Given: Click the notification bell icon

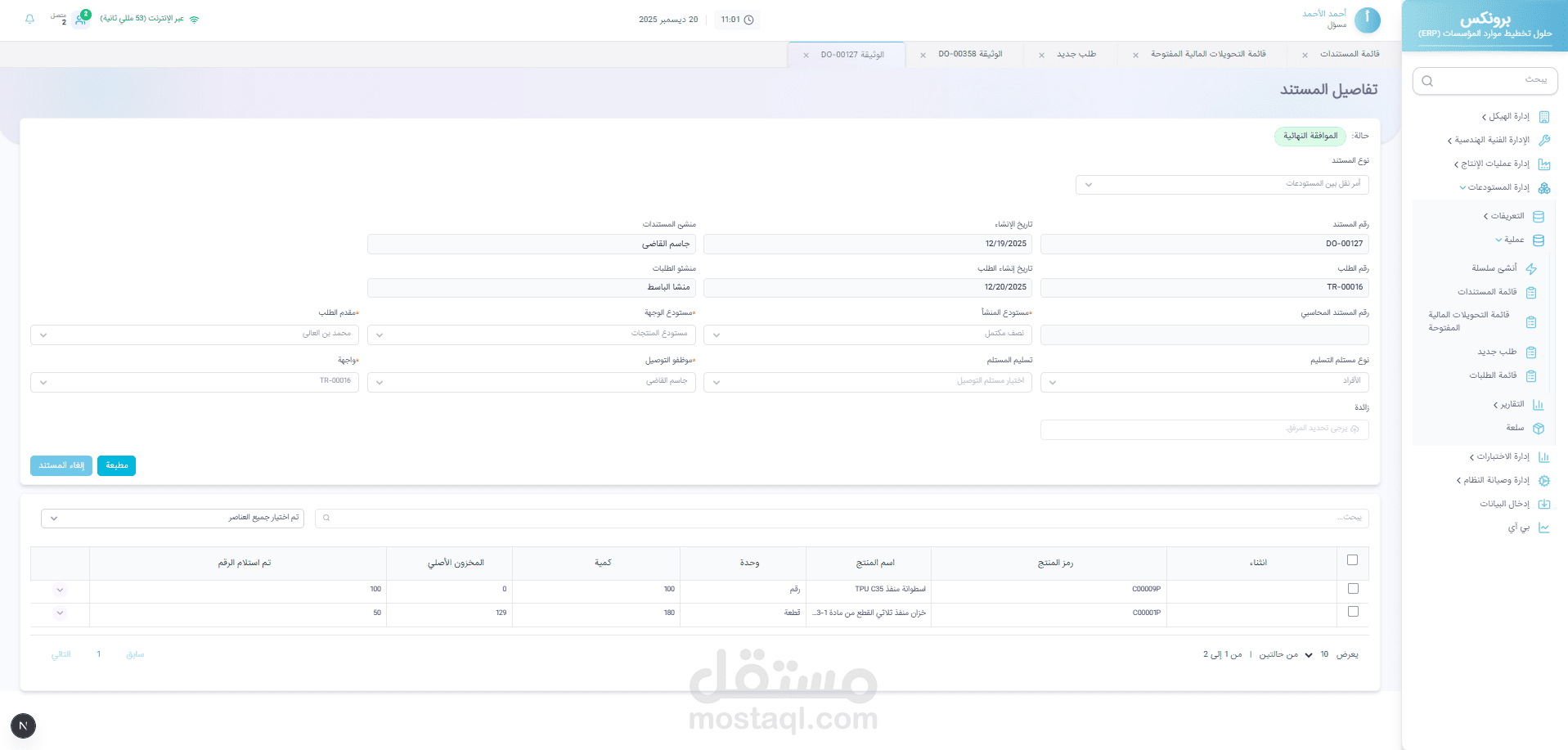Looking at the screenshot, I should (x=31, y=20).
